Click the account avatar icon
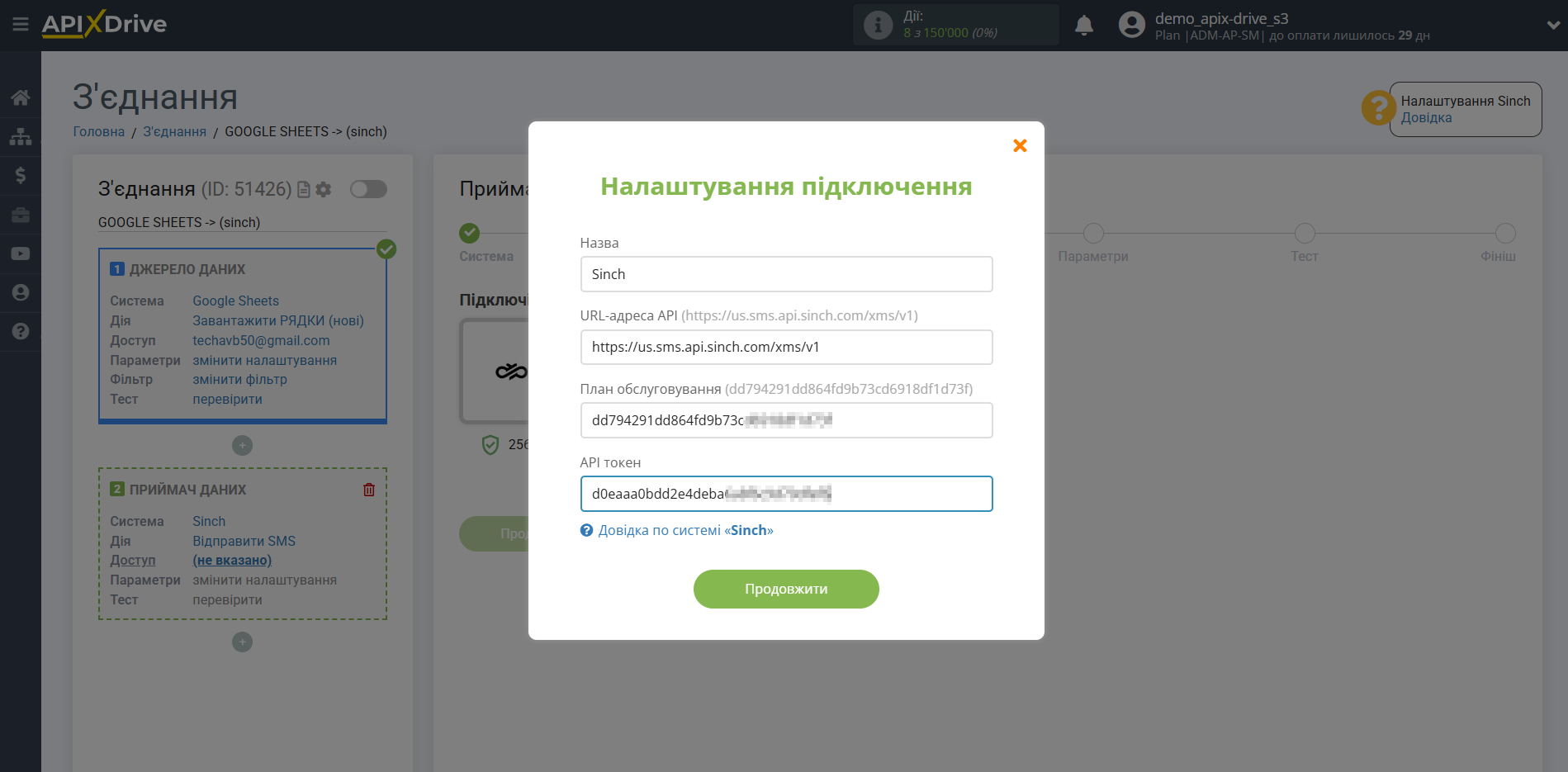The image size is (1568, 772). pyautogui.click(x=1131, y=25)
